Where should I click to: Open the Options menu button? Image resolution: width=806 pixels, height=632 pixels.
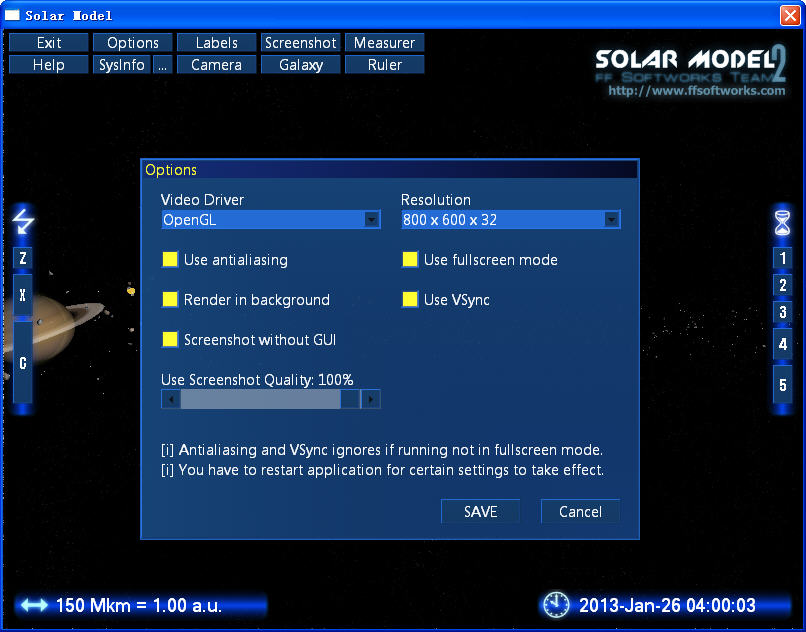pyautogui.click(x=133, y=43)
